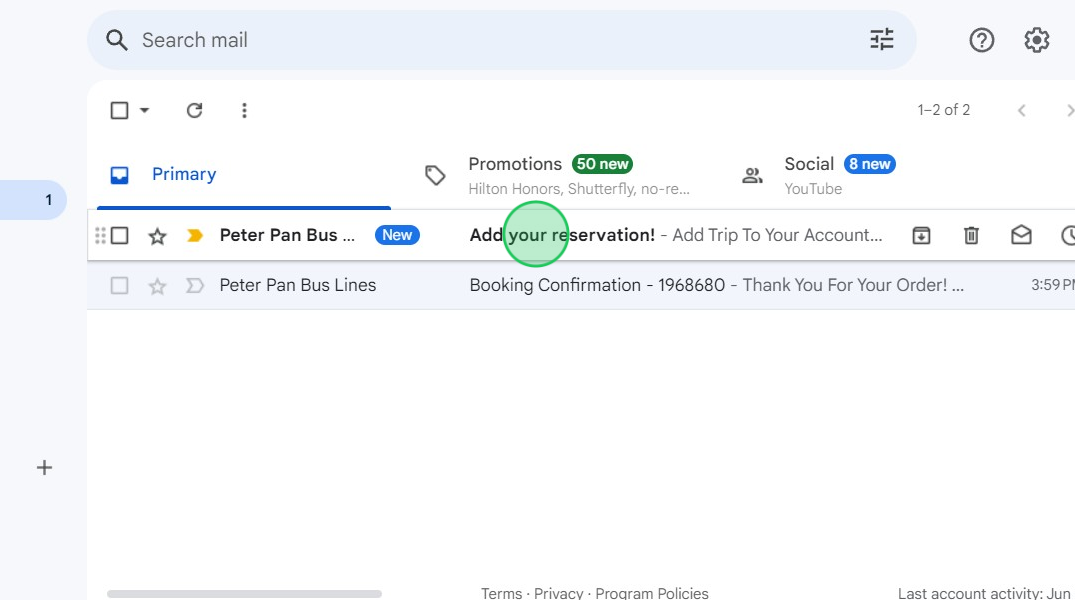Open Gmail settings gear

point(1037,40)
